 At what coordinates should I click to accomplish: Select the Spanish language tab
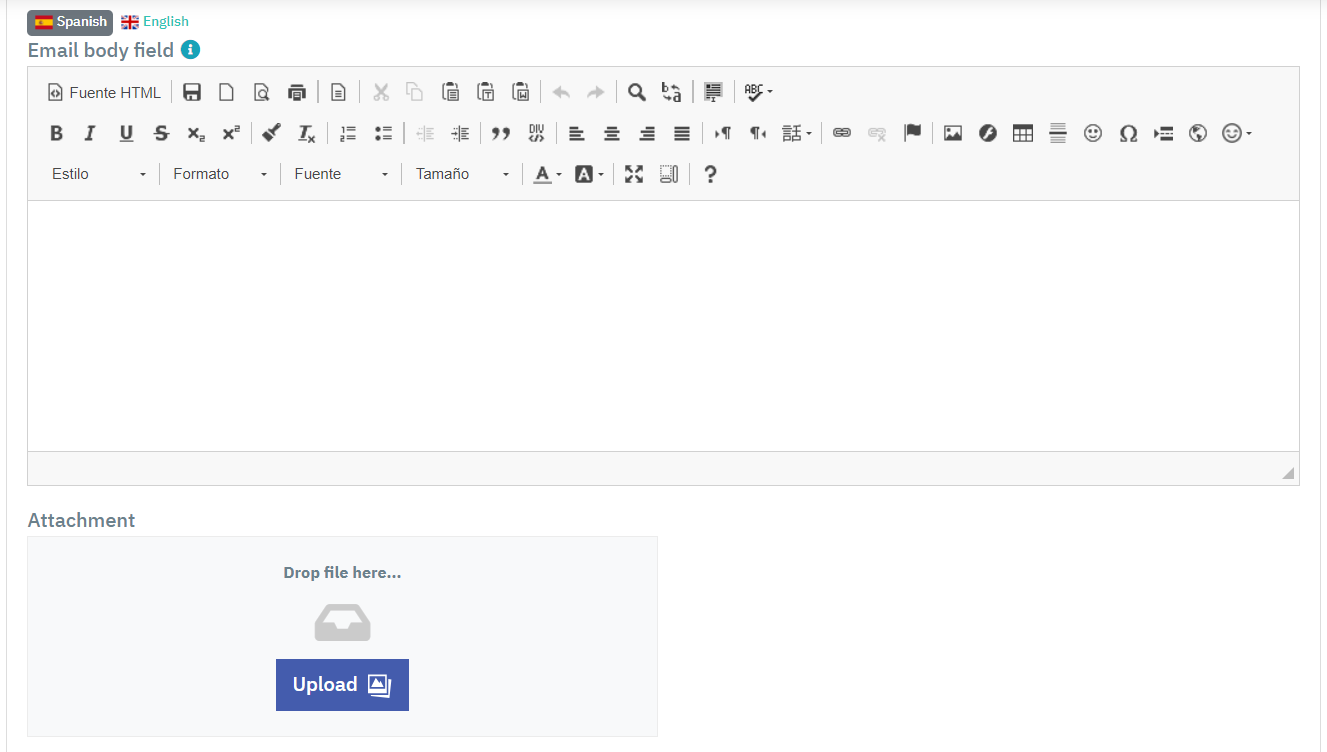(69, 21)
